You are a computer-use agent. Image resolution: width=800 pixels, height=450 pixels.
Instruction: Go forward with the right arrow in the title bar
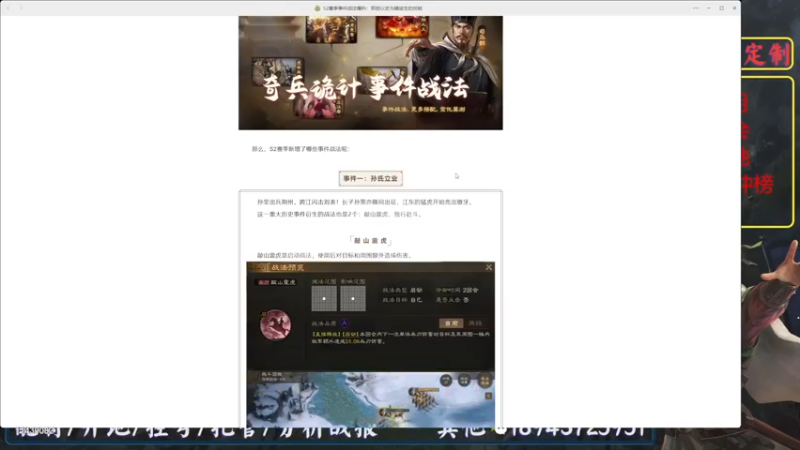pos(21,8)
